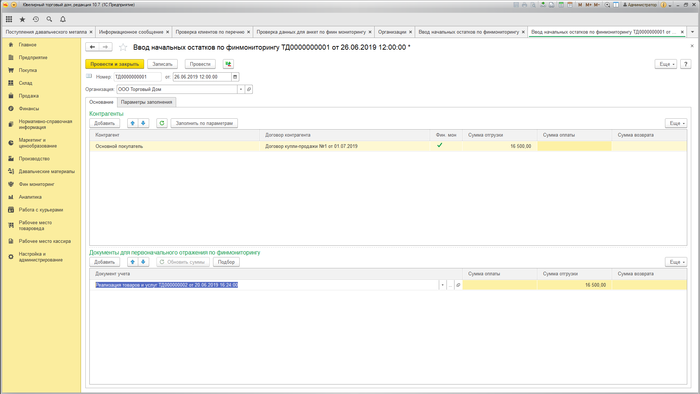Open the calendar picker for the date field
Image resolution: width=700 pixels, height=394 pixels.
click(x=235, y=77)
